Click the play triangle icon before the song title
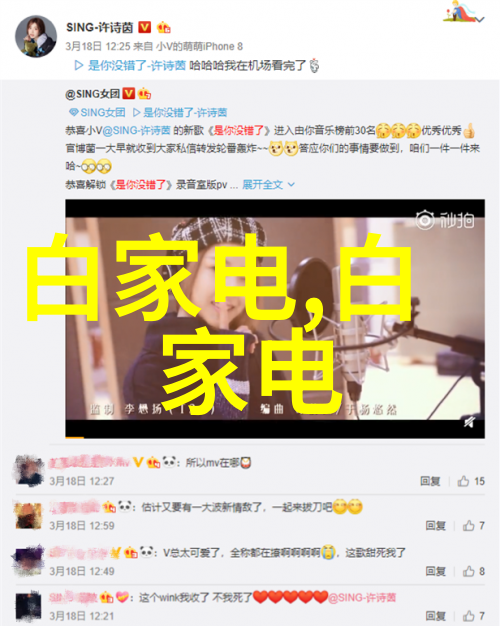The image size is (500, 626). pyautogui.click(x=79, y=65)
